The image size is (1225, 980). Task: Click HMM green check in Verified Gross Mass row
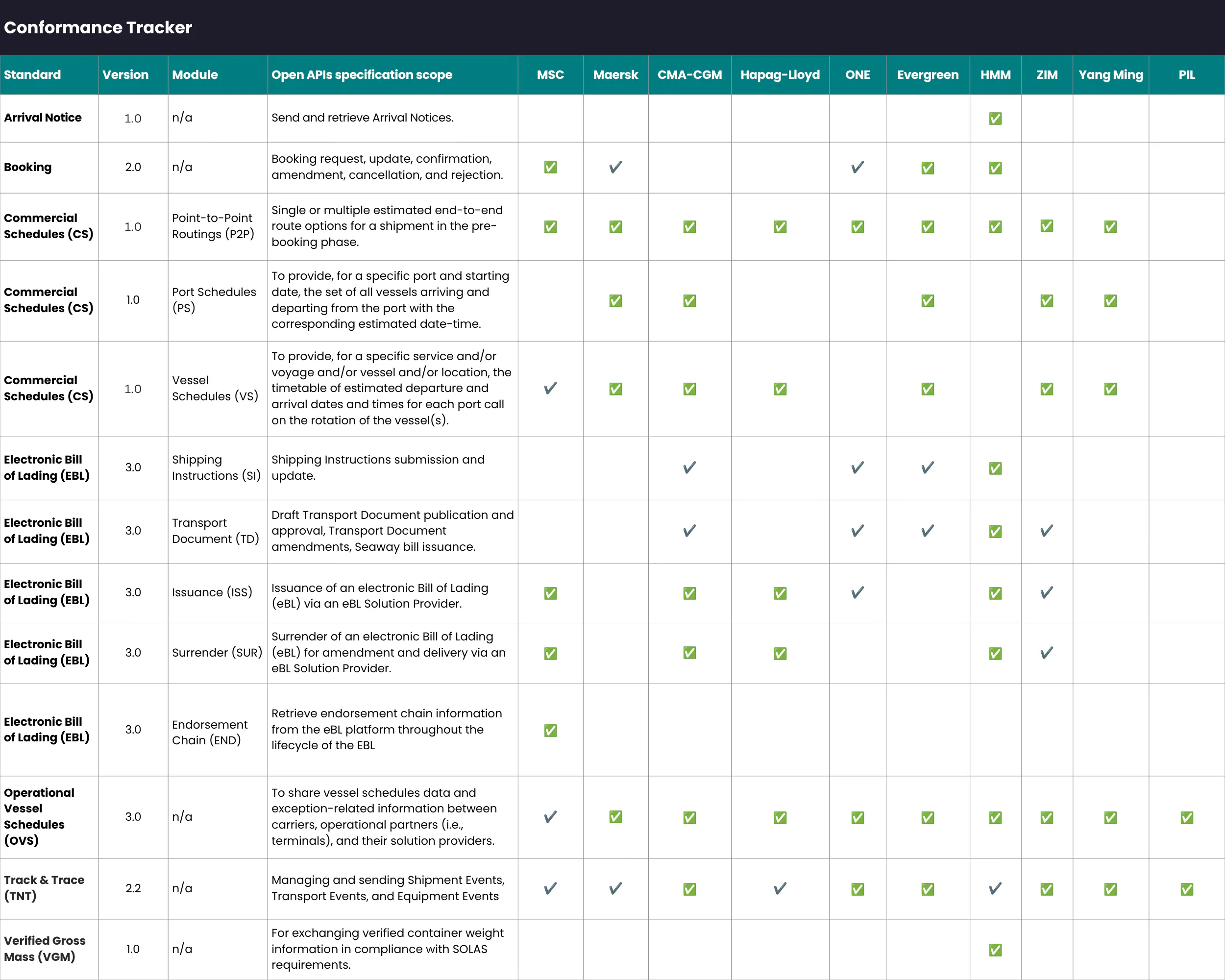[995, 950]
